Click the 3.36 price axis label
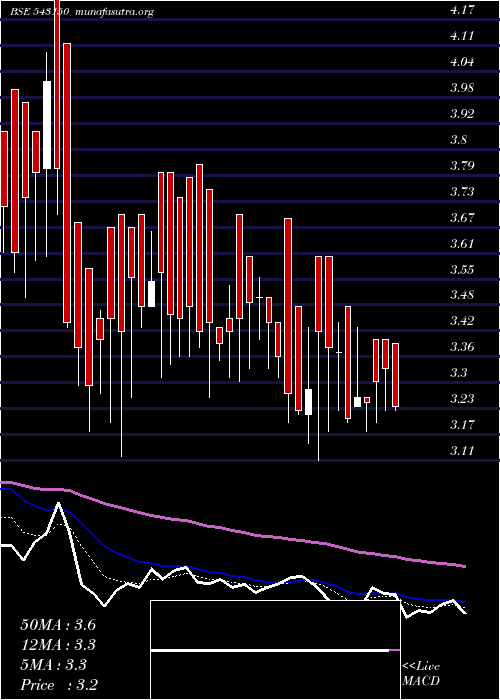This screenshot has height=700, width=500. pyautogui.click(x=462, y=346)
